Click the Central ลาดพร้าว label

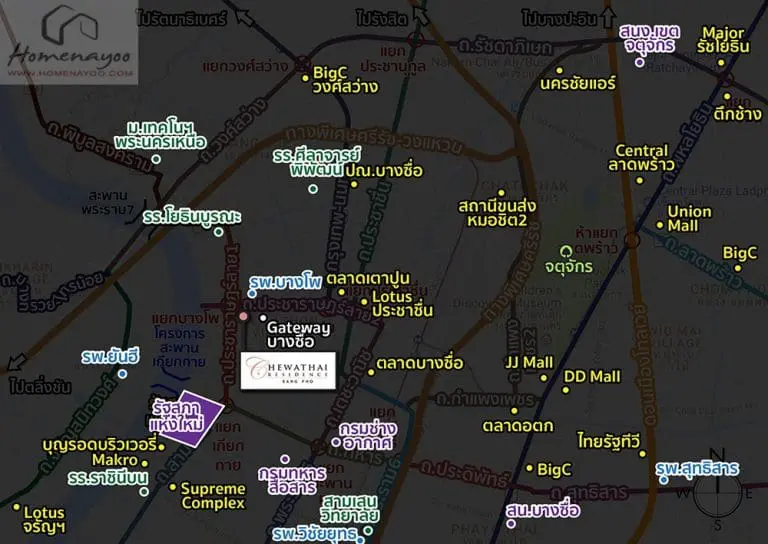click(x=642, y=158)
